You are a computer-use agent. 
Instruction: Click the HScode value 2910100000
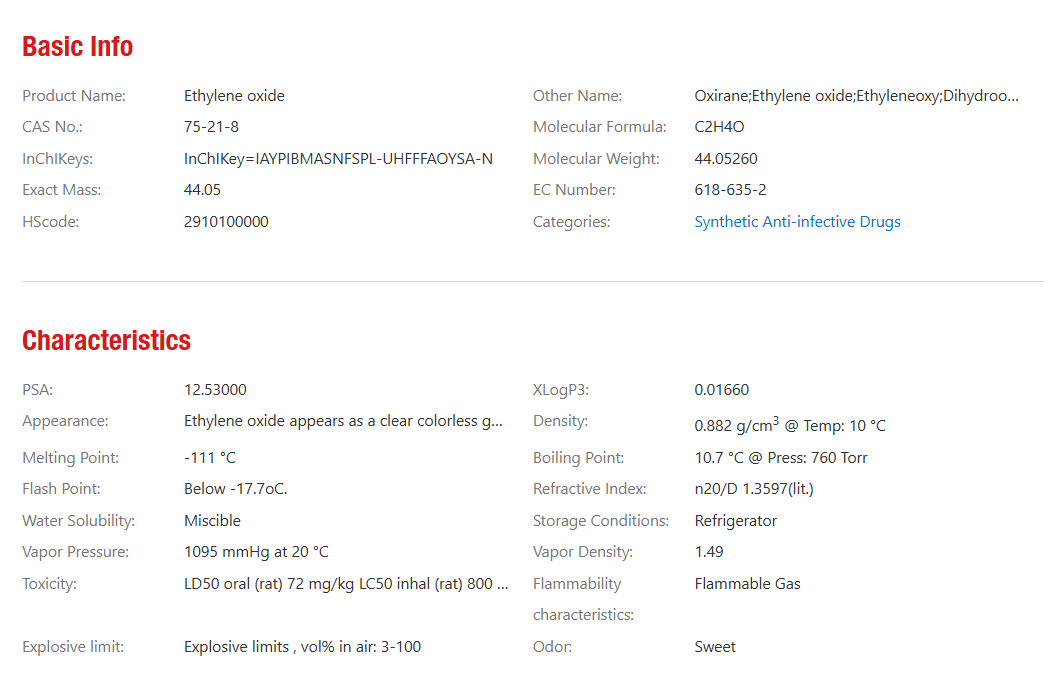click(226, 222)
